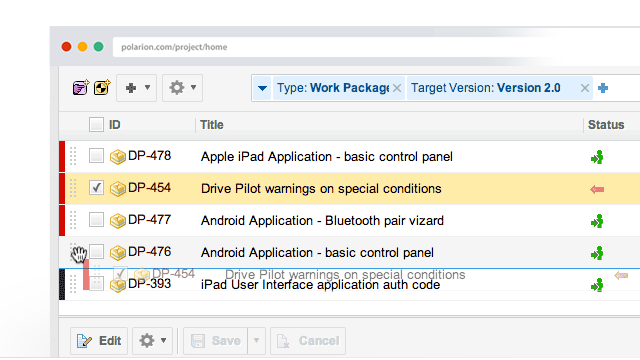Open ID DP-393
This screenshot has height=360, width=640.
[x=149, y=284]
